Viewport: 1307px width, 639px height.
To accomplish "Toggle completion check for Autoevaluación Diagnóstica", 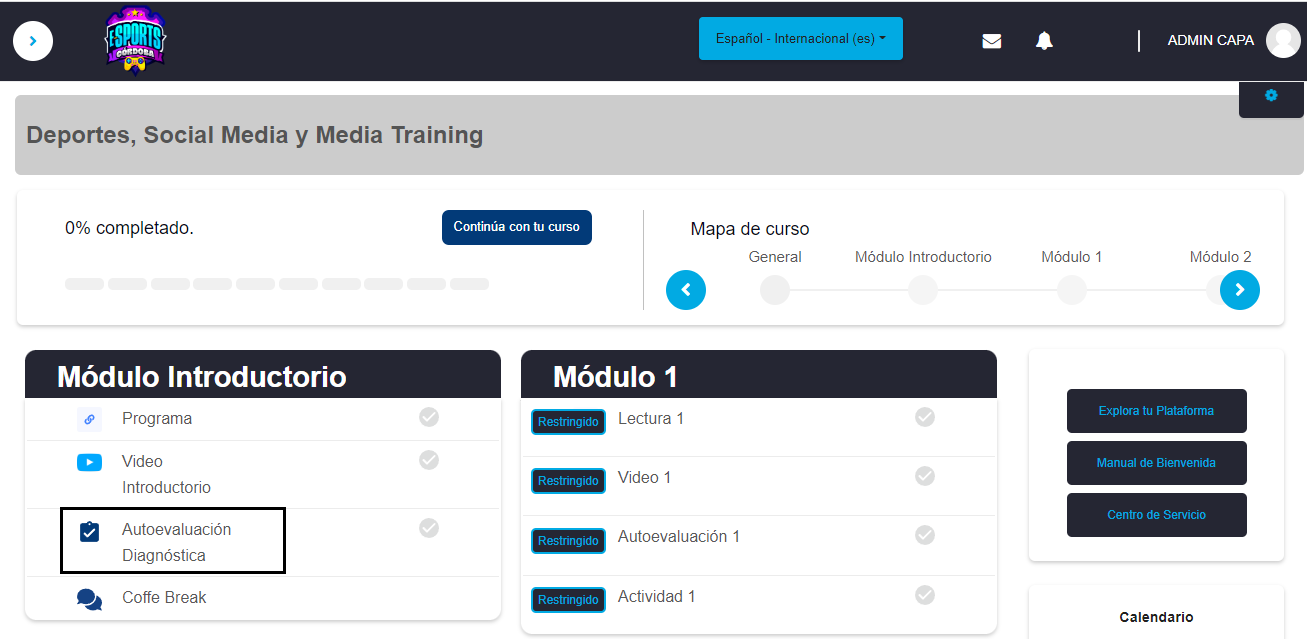I will click(429, 528).
